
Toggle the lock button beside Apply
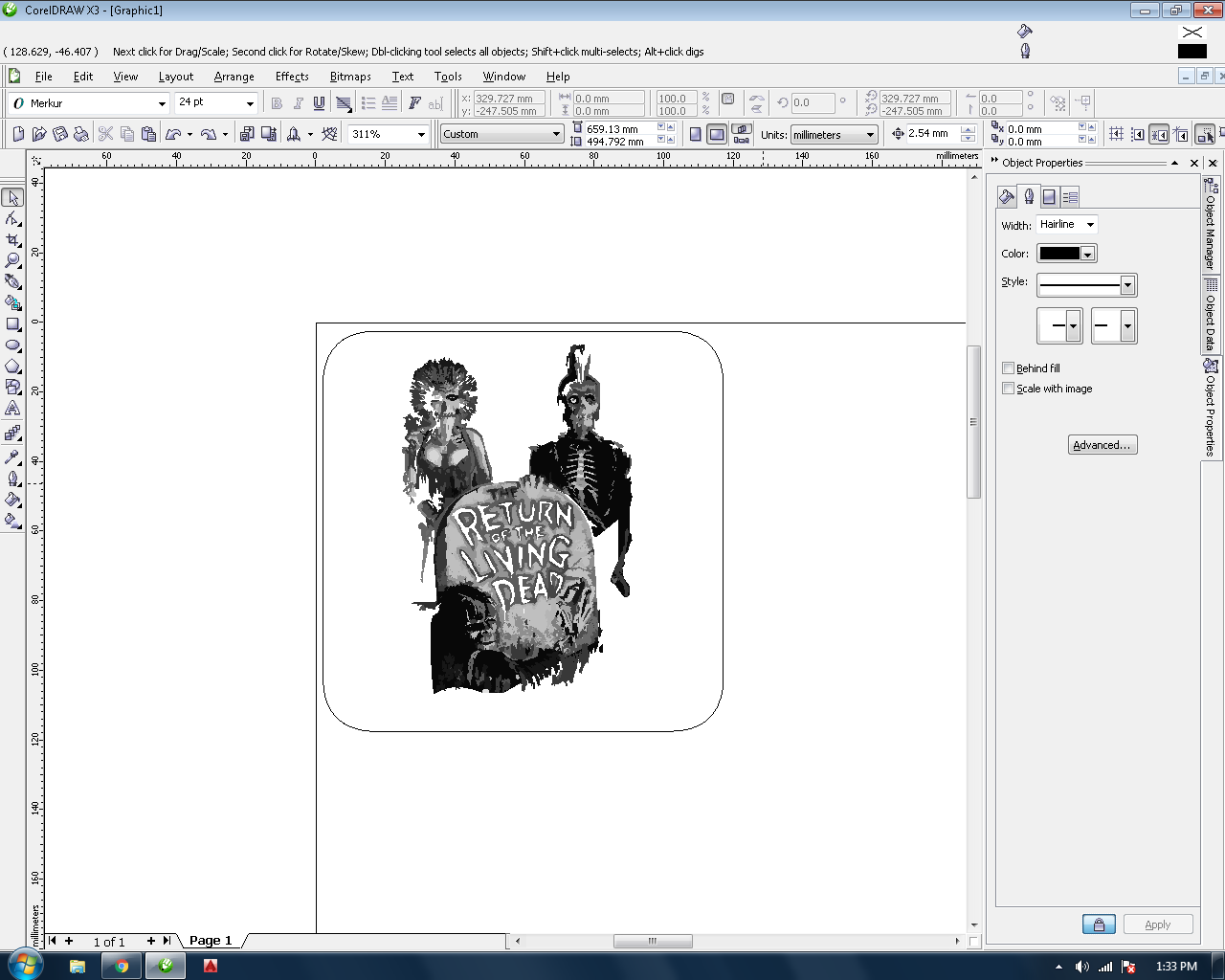[1099, 924]
